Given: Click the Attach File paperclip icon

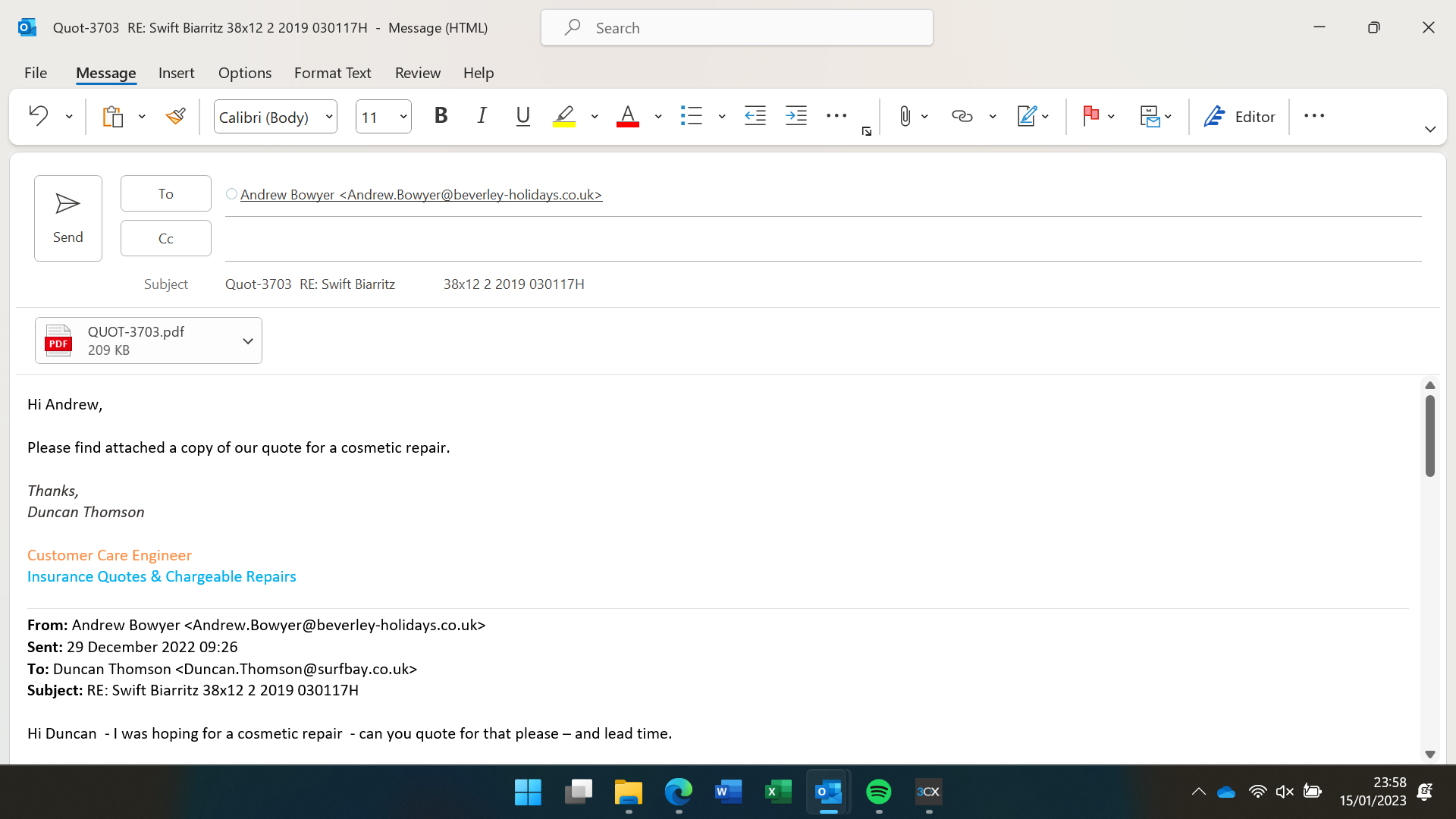Looking at the screenshot, I should 905,116.
